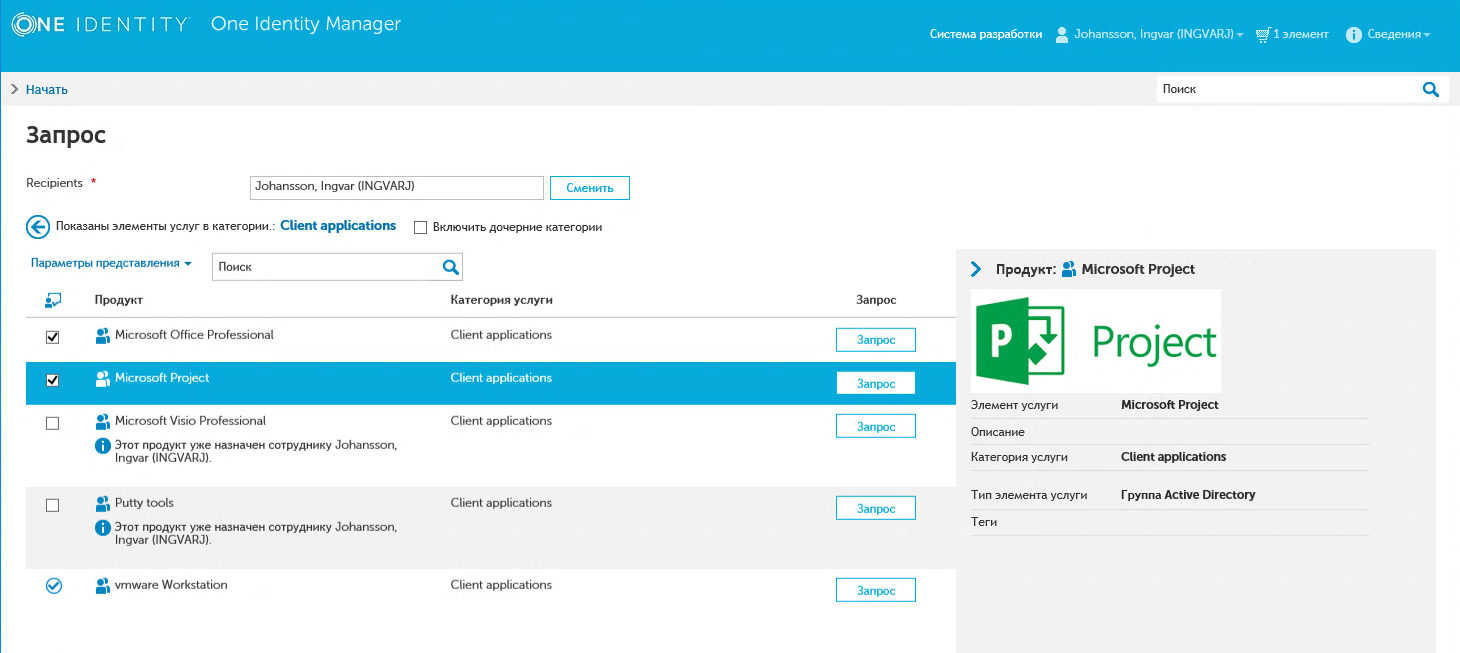Select the vmware Workstation row text
The width and height of the screenshot is (1460, 653).
point(171,585)
